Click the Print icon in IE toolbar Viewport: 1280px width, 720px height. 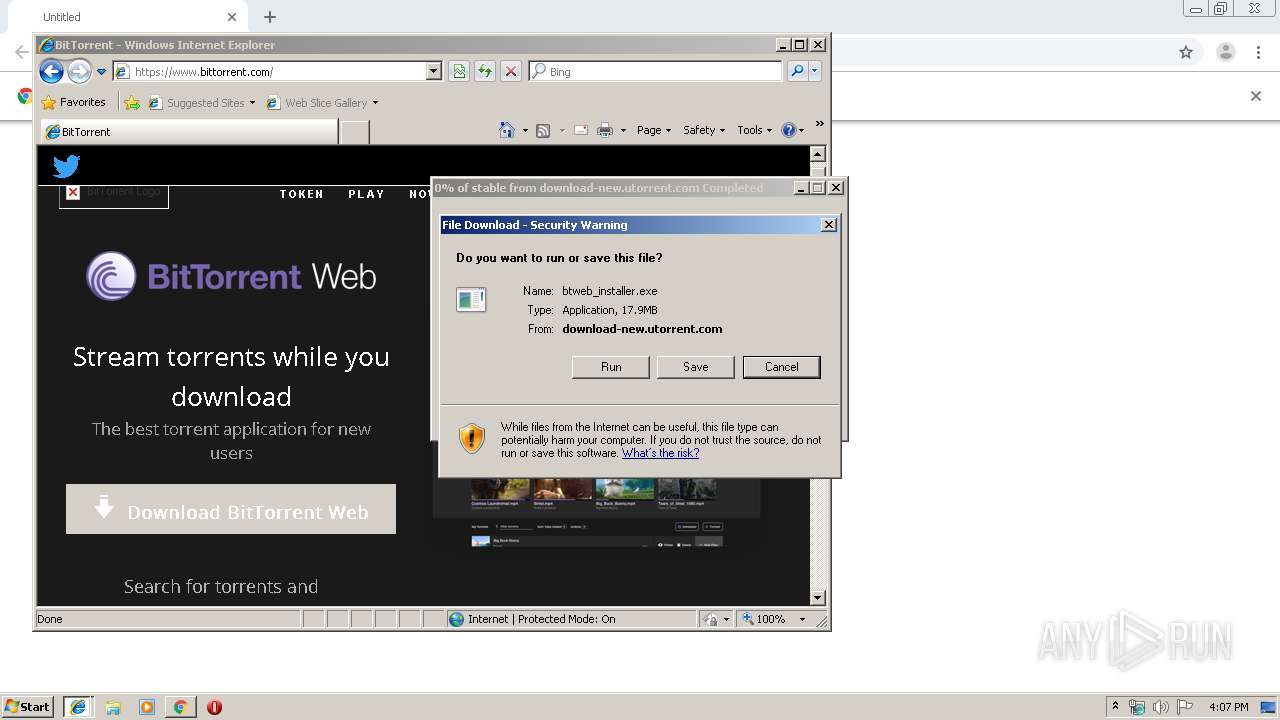tap(605, 130)
